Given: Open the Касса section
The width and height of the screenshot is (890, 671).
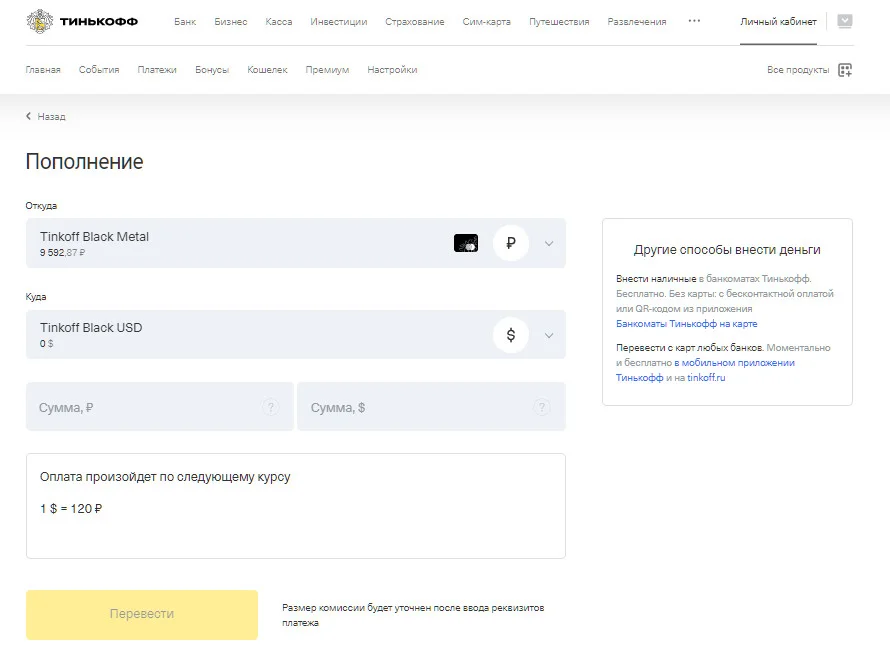Looking at the screenshot, I should [279, 22].
